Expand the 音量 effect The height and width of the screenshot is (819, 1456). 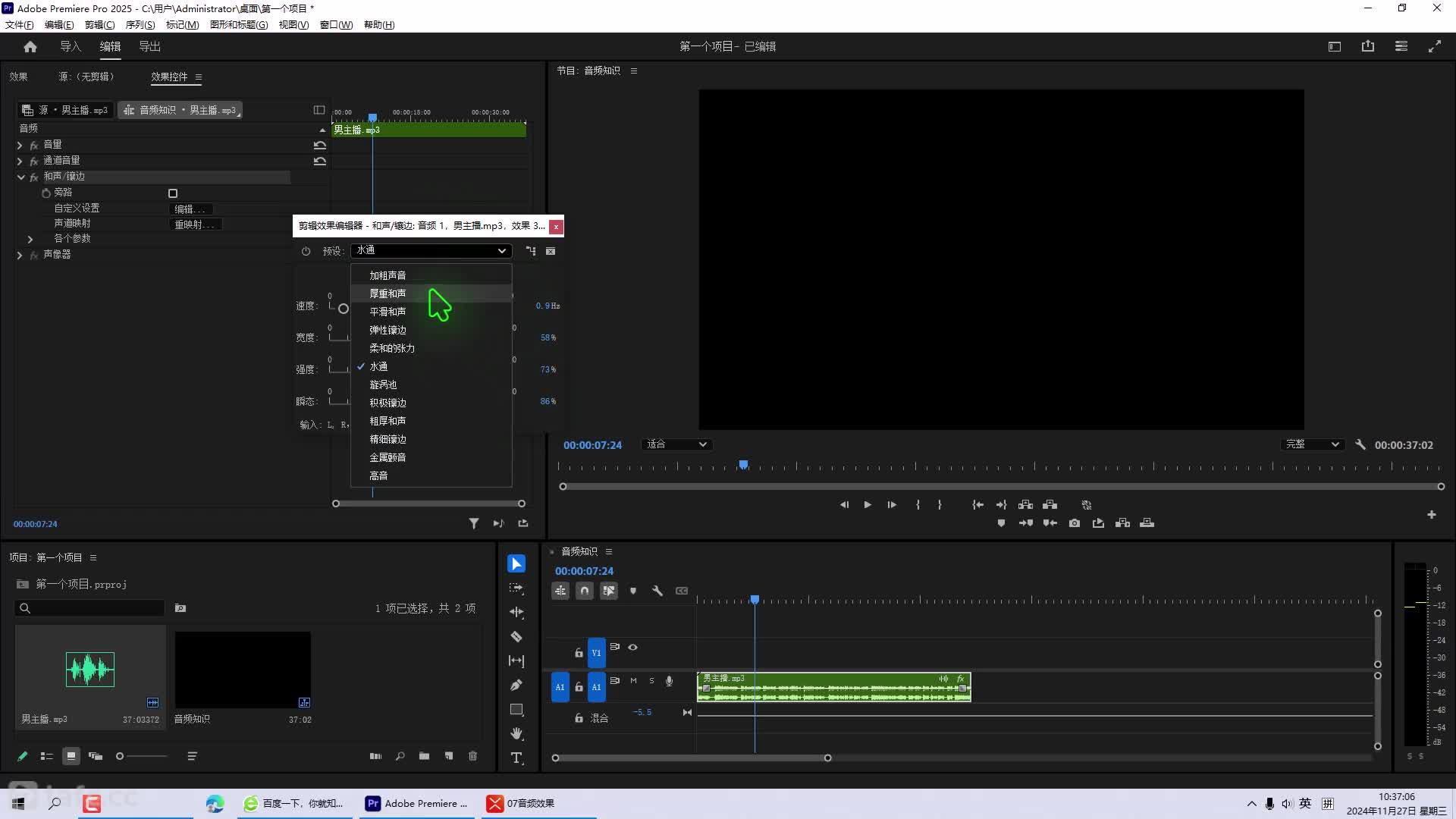(x=20, y=145)
